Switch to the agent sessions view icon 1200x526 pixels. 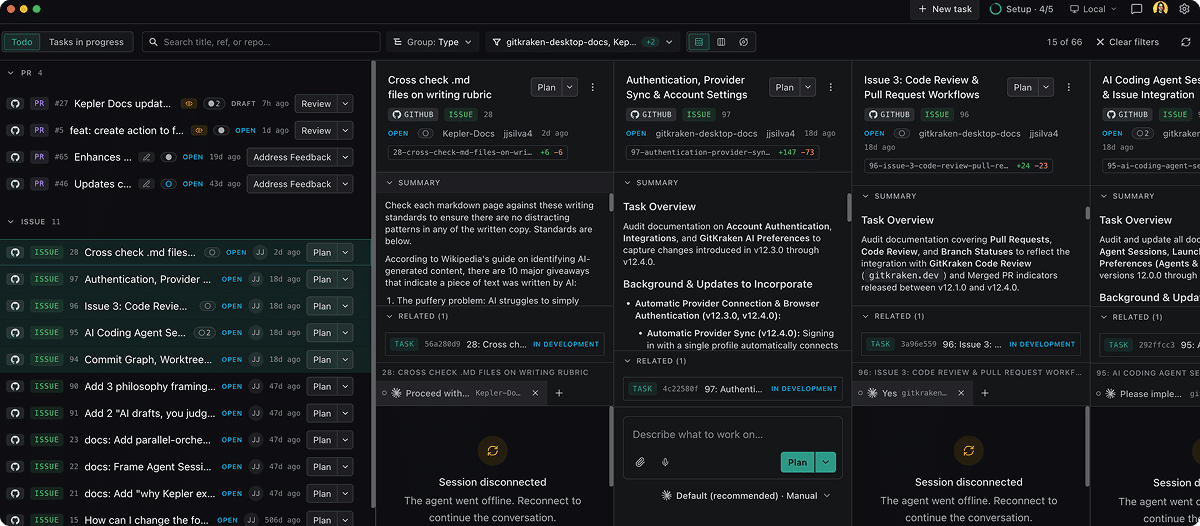coord(743,42)
